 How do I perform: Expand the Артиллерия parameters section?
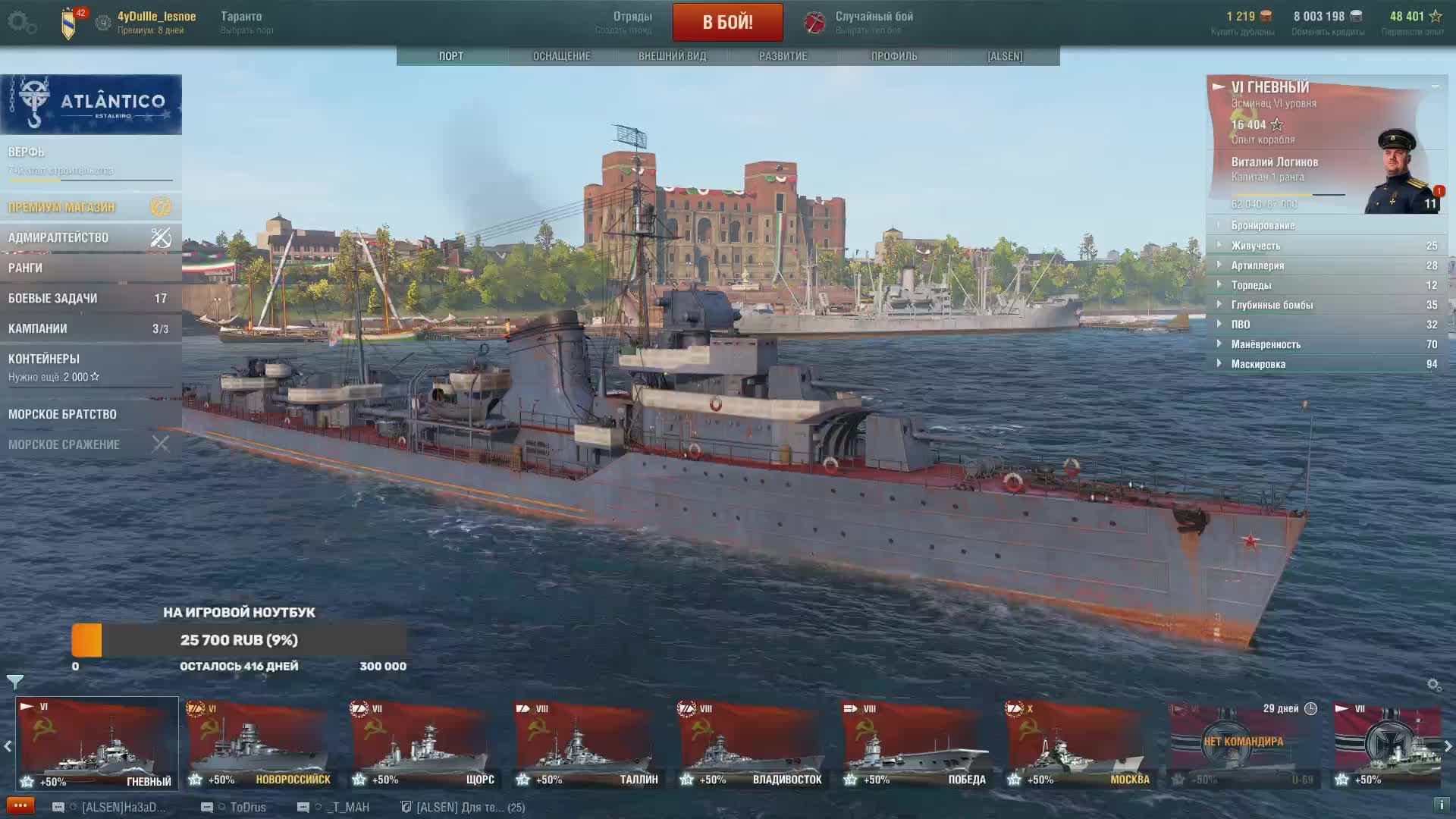tap(1327, 265)
